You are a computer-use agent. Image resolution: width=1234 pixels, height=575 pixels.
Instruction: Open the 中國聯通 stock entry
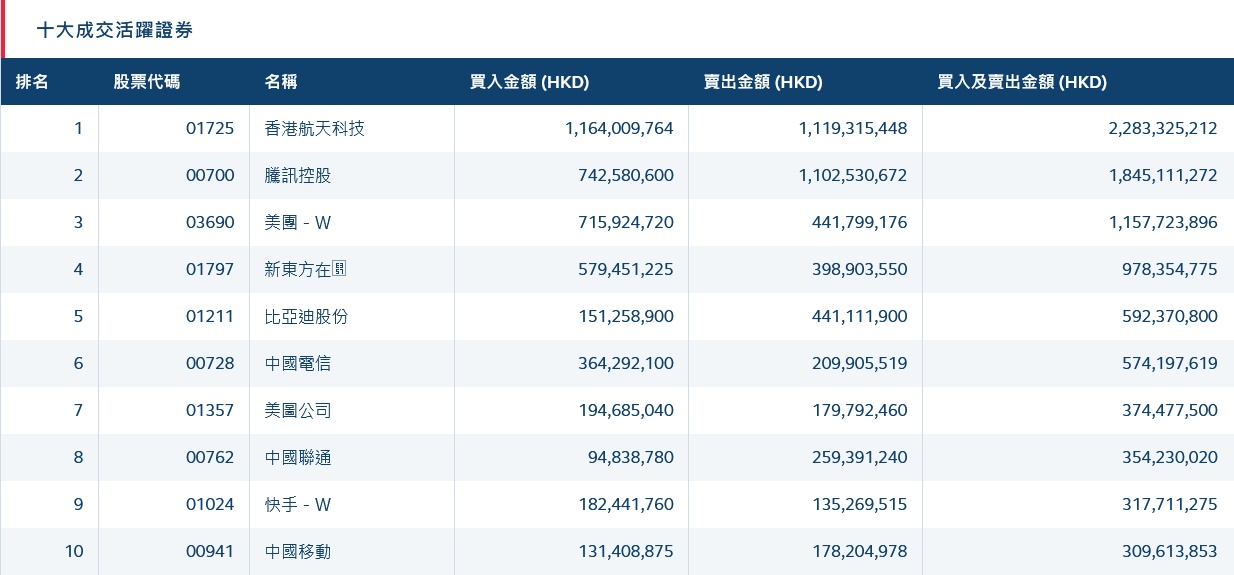298,458
